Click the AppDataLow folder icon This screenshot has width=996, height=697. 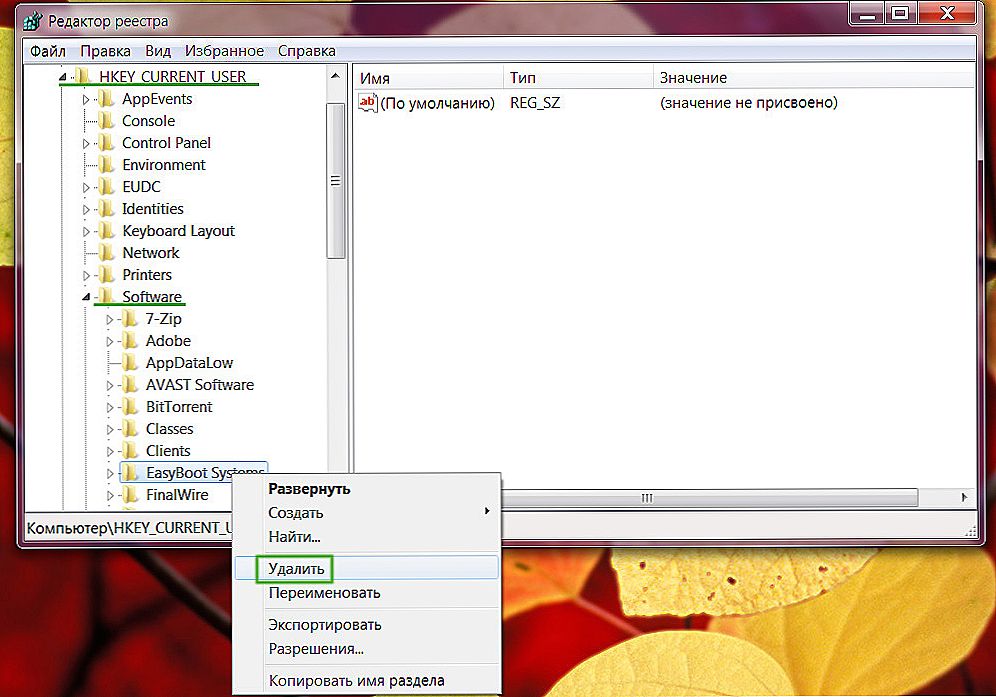coord(130,363)
